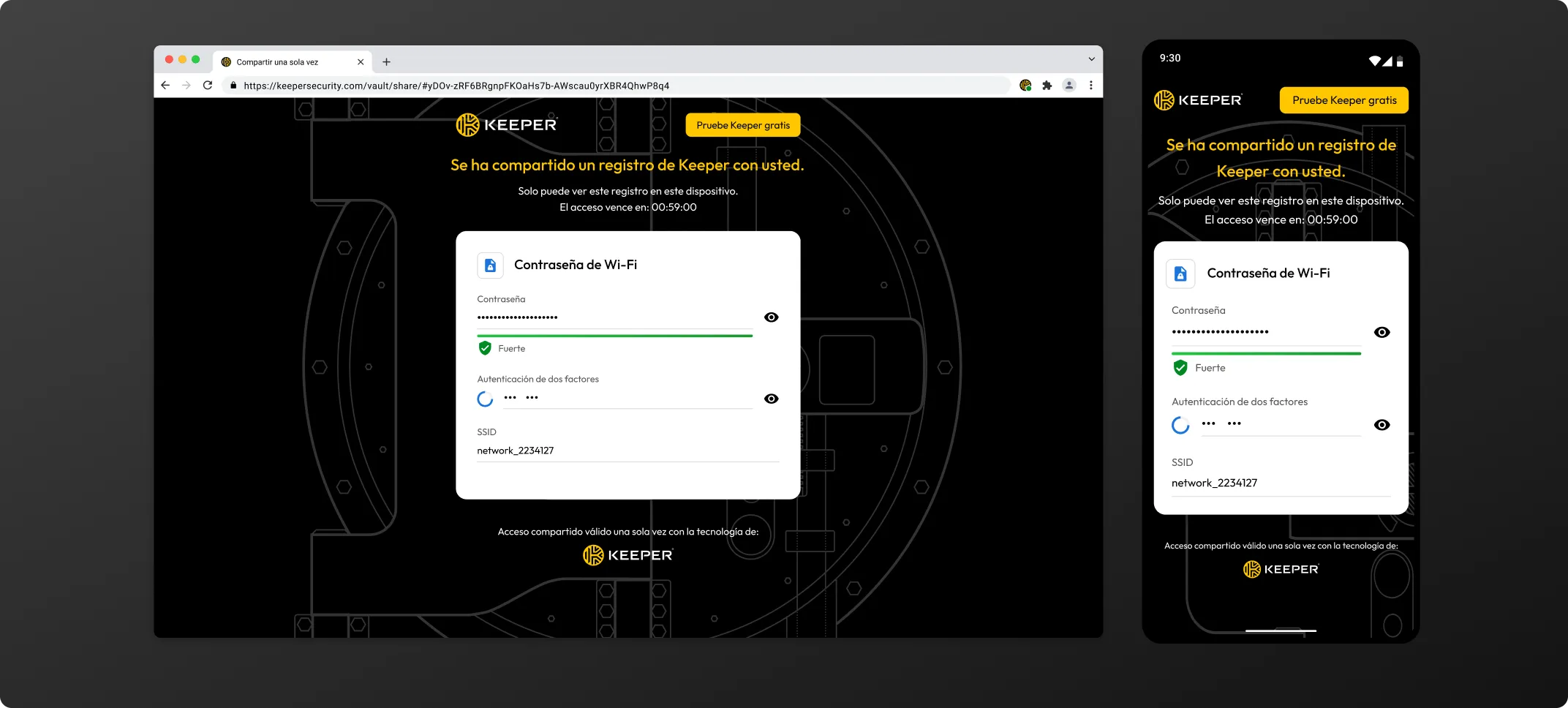Tap the battery icon in mobile status bar
Image resolution: width=1568 pixels, height=708 pixels.
(1400, 61)
